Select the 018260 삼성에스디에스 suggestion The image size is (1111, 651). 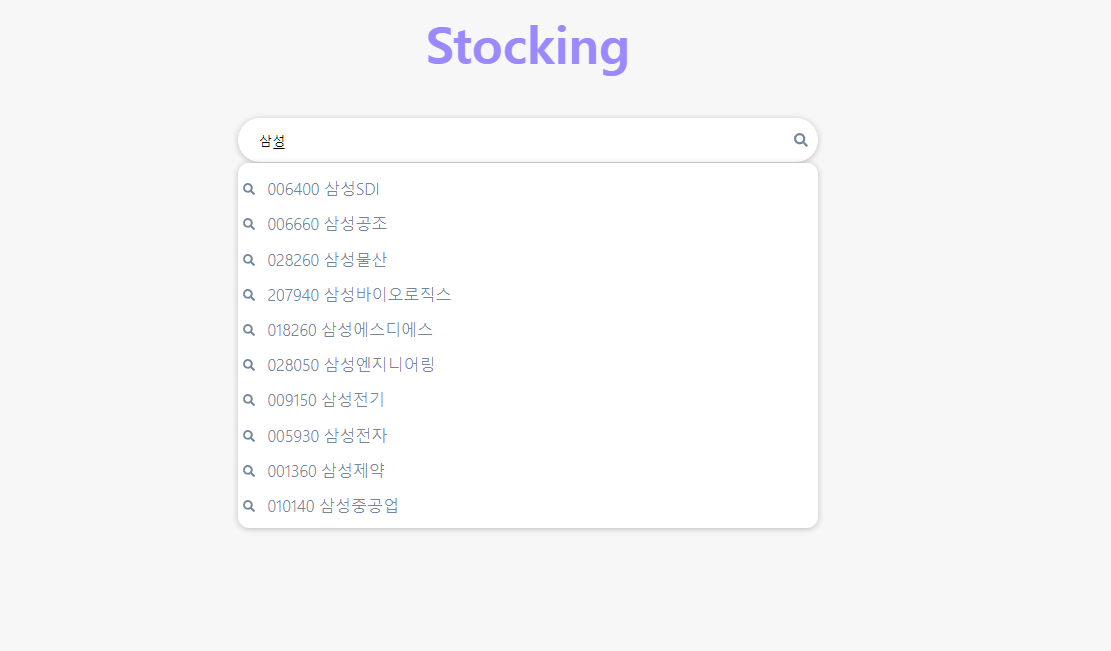point(348,329)
